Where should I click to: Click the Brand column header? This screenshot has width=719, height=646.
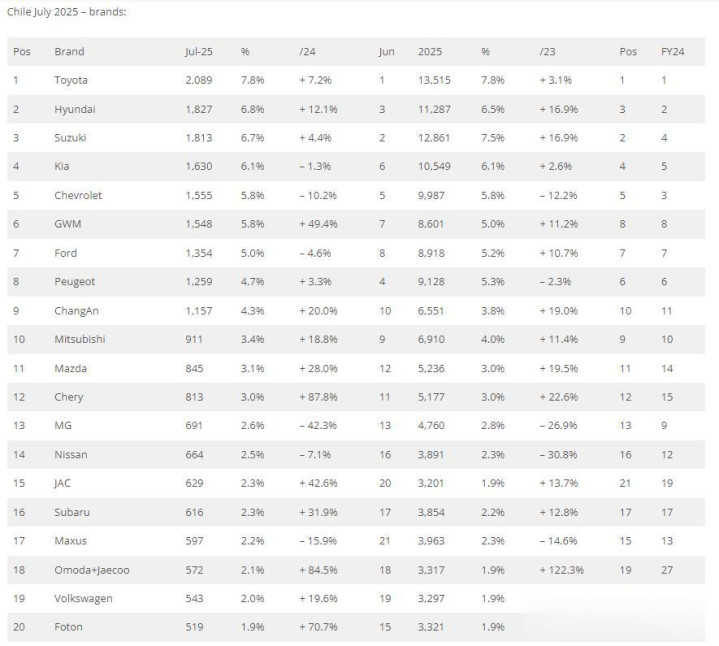pyautogui.click(x=69, y=51)
